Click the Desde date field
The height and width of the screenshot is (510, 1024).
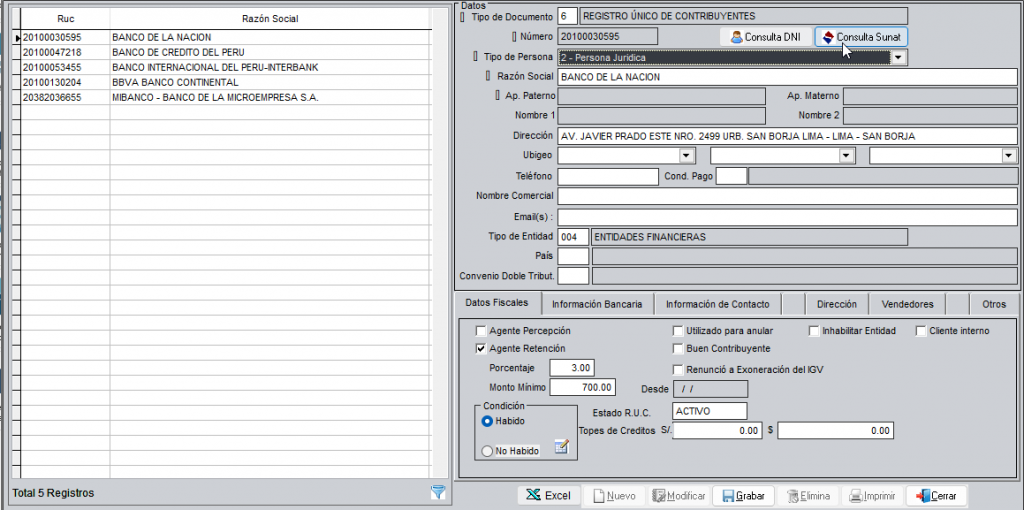coord(709,389)
